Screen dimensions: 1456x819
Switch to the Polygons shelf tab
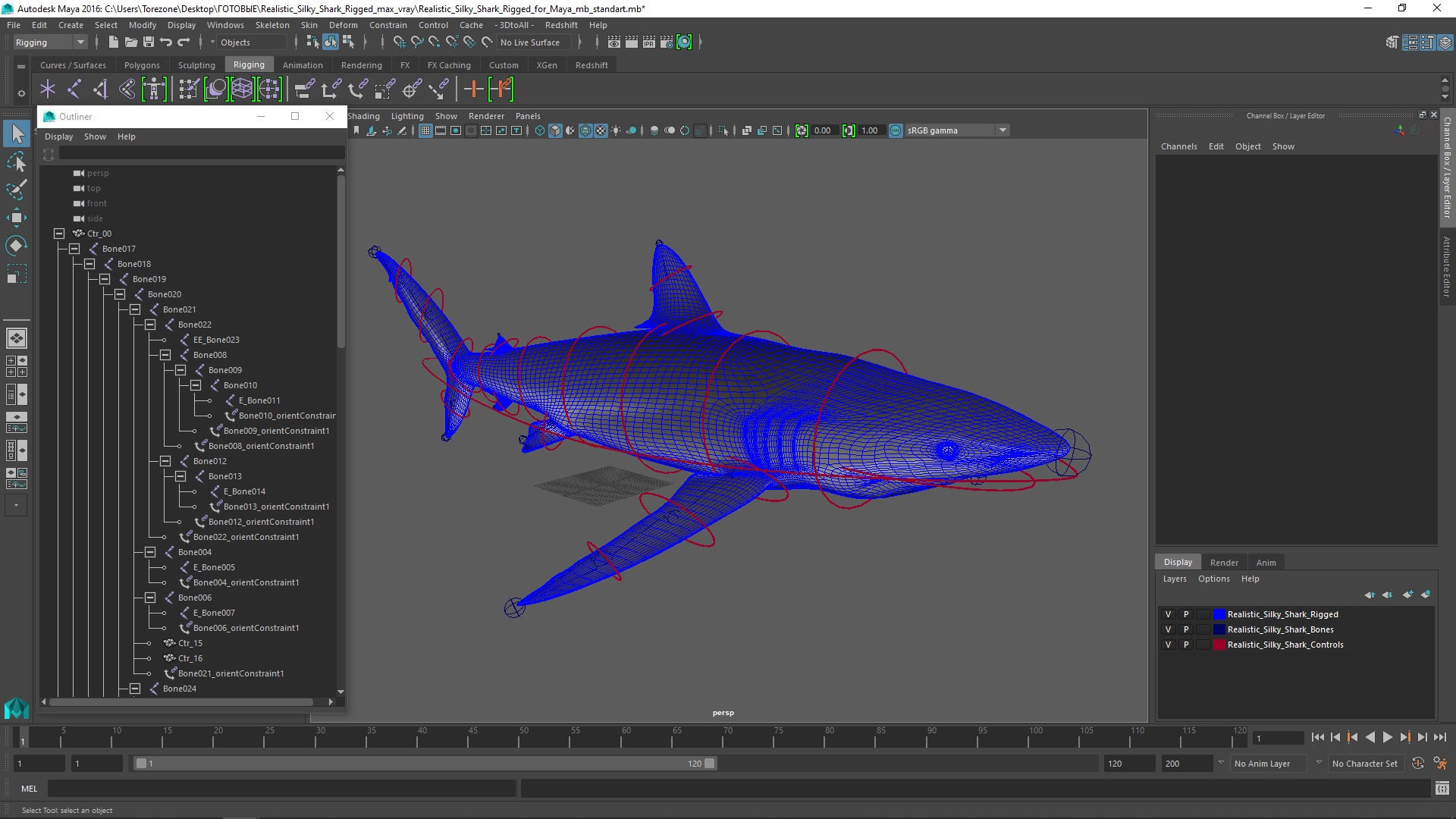pyautogui.click(x=142, y=65)
